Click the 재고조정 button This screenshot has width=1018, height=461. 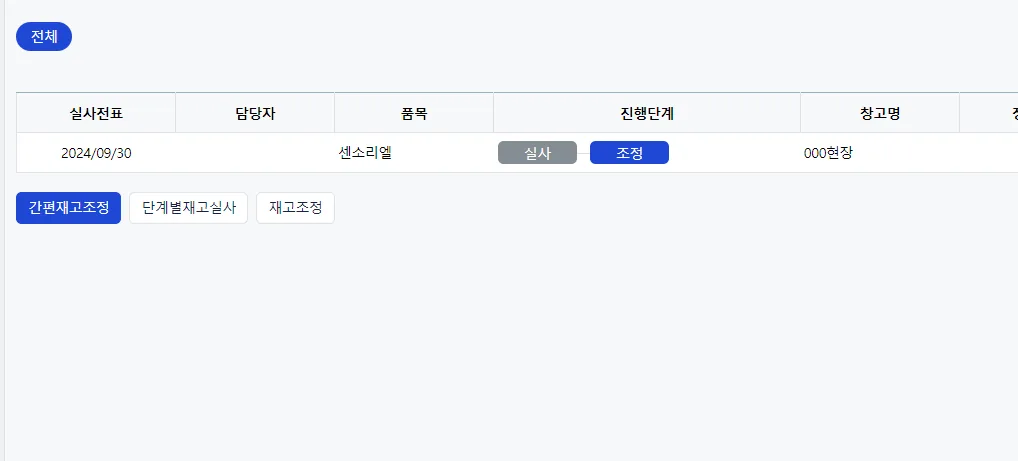point(295,208)
